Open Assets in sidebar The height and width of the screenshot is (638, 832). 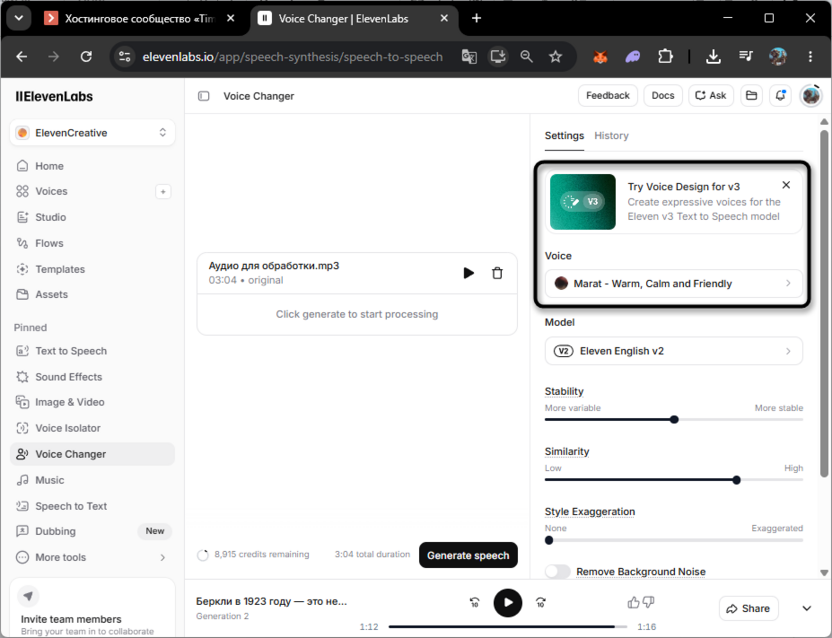pyautogui.click(x=92, y=295)
